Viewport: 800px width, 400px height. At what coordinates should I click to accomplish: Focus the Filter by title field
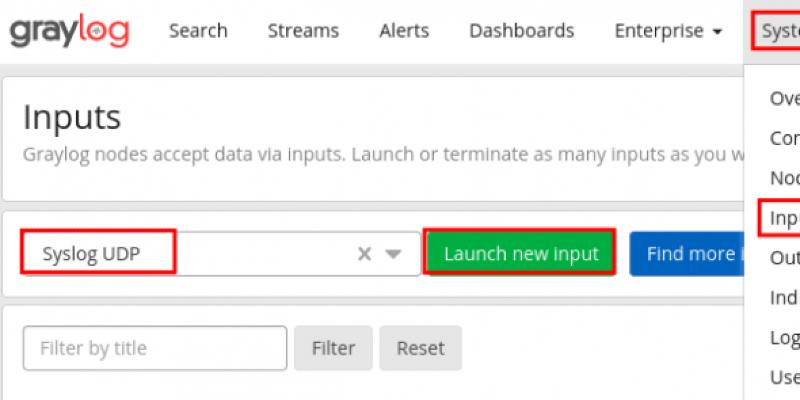(x=155, y=348)
